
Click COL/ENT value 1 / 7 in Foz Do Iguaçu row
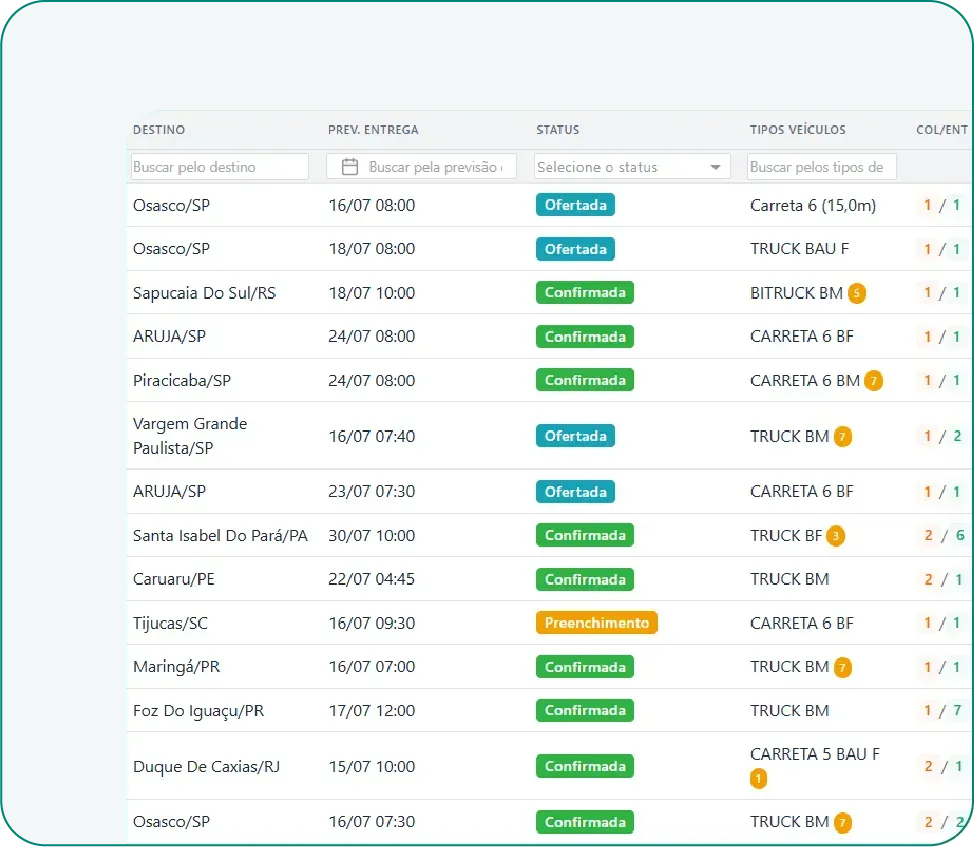(x=942, y=710)
